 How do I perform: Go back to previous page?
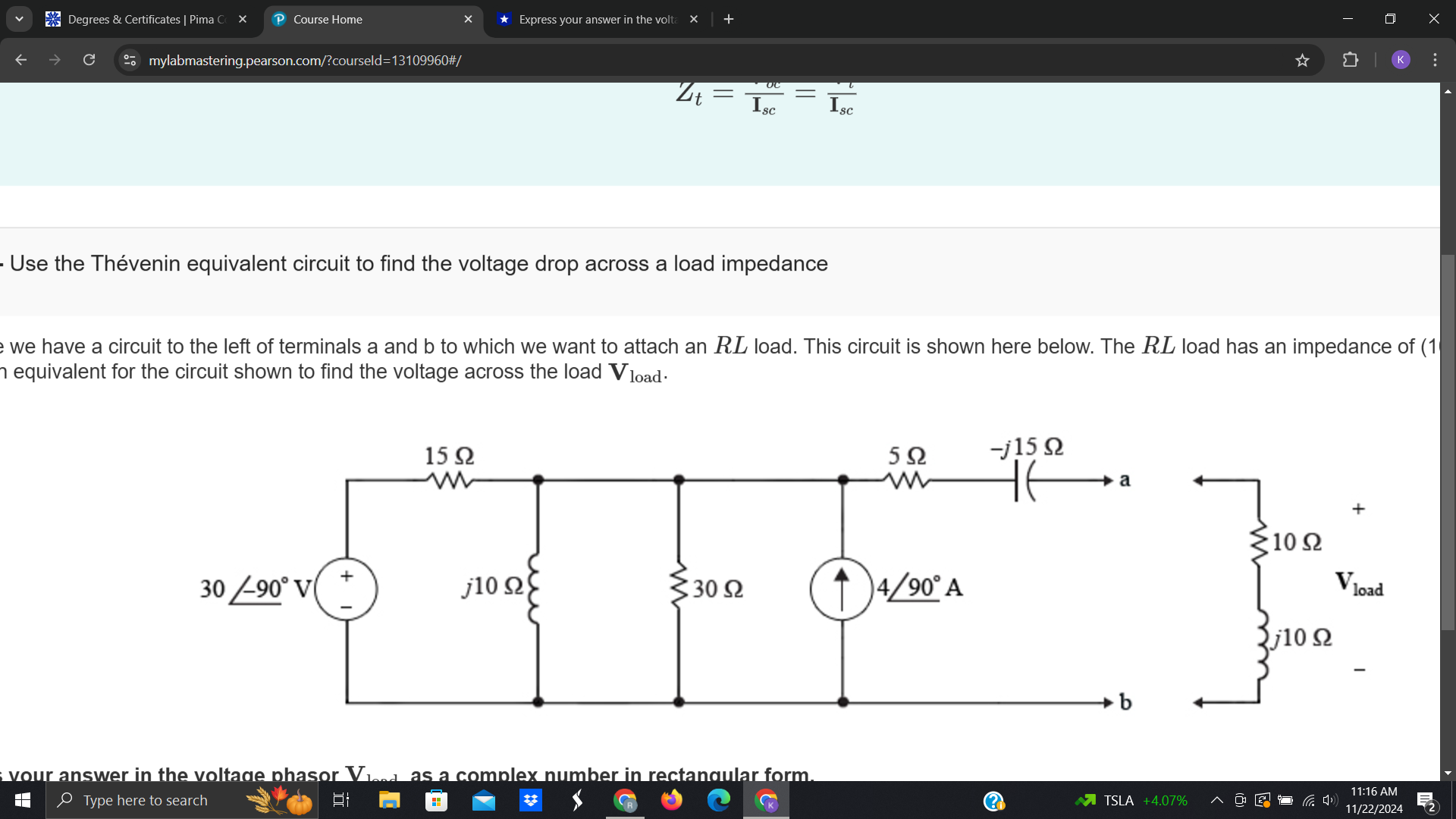(x=20, y=60)
